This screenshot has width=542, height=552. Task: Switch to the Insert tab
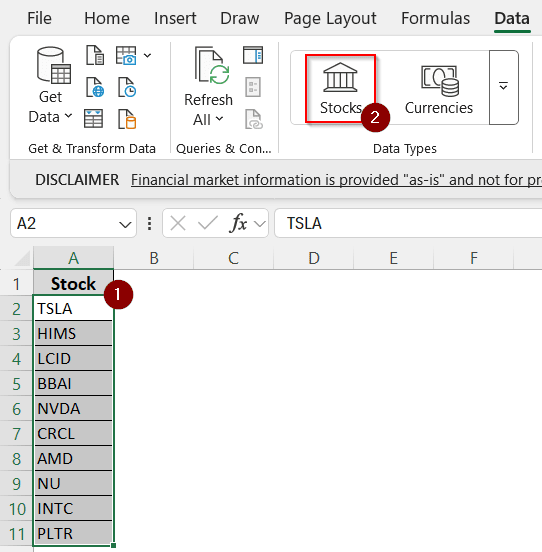coord(175,18)
